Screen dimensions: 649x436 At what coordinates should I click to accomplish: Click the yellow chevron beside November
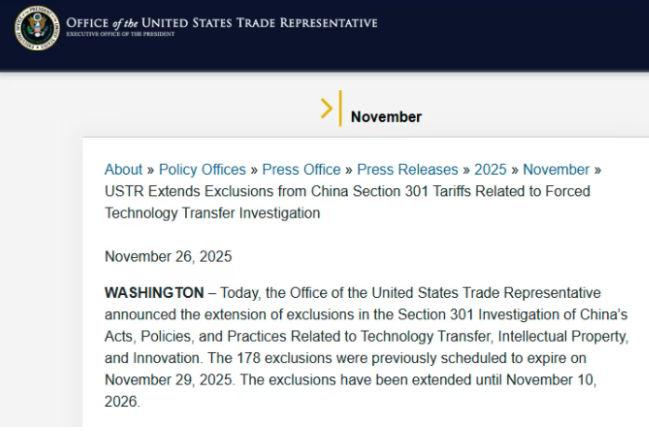[326, 109]
